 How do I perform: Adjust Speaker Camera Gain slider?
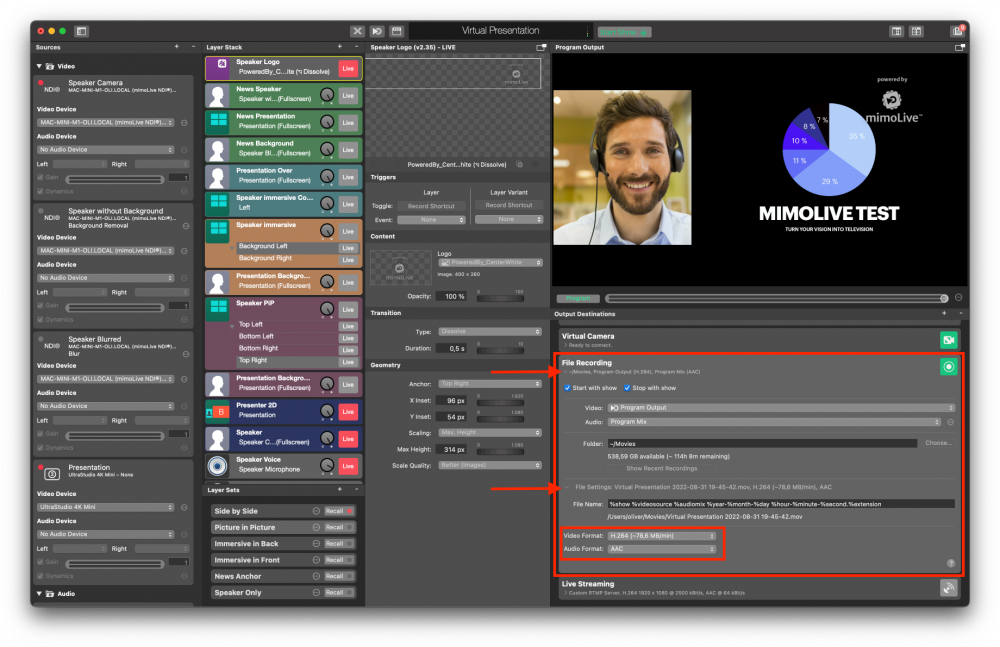(x=115, y=179)
